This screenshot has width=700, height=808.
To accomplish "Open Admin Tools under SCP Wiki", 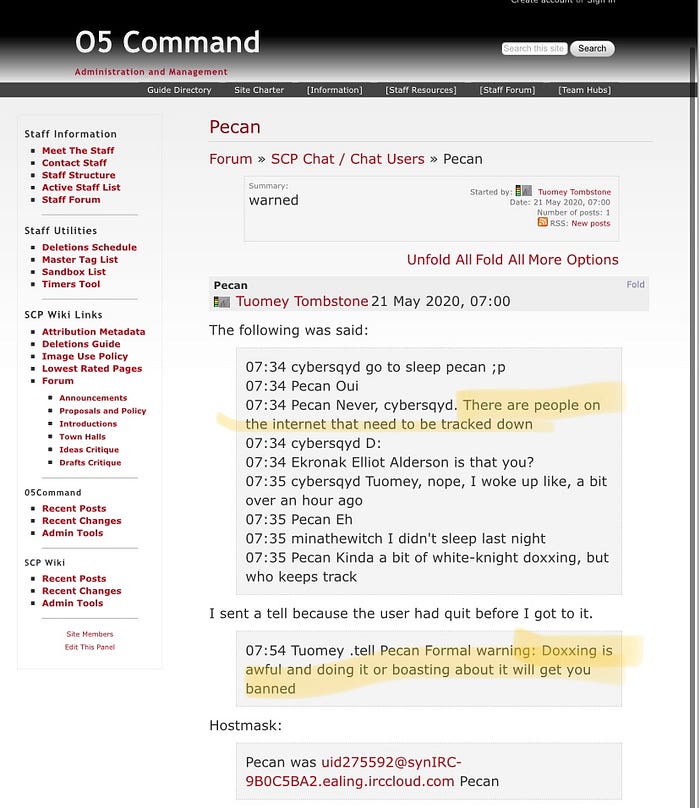I will pyautogui.click(x=72, y=603).
